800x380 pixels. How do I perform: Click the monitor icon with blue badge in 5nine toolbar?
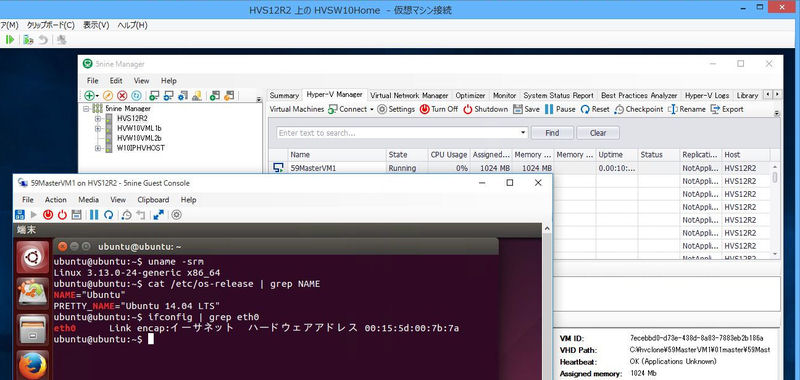pyautogui.click(x=168, y=95)
